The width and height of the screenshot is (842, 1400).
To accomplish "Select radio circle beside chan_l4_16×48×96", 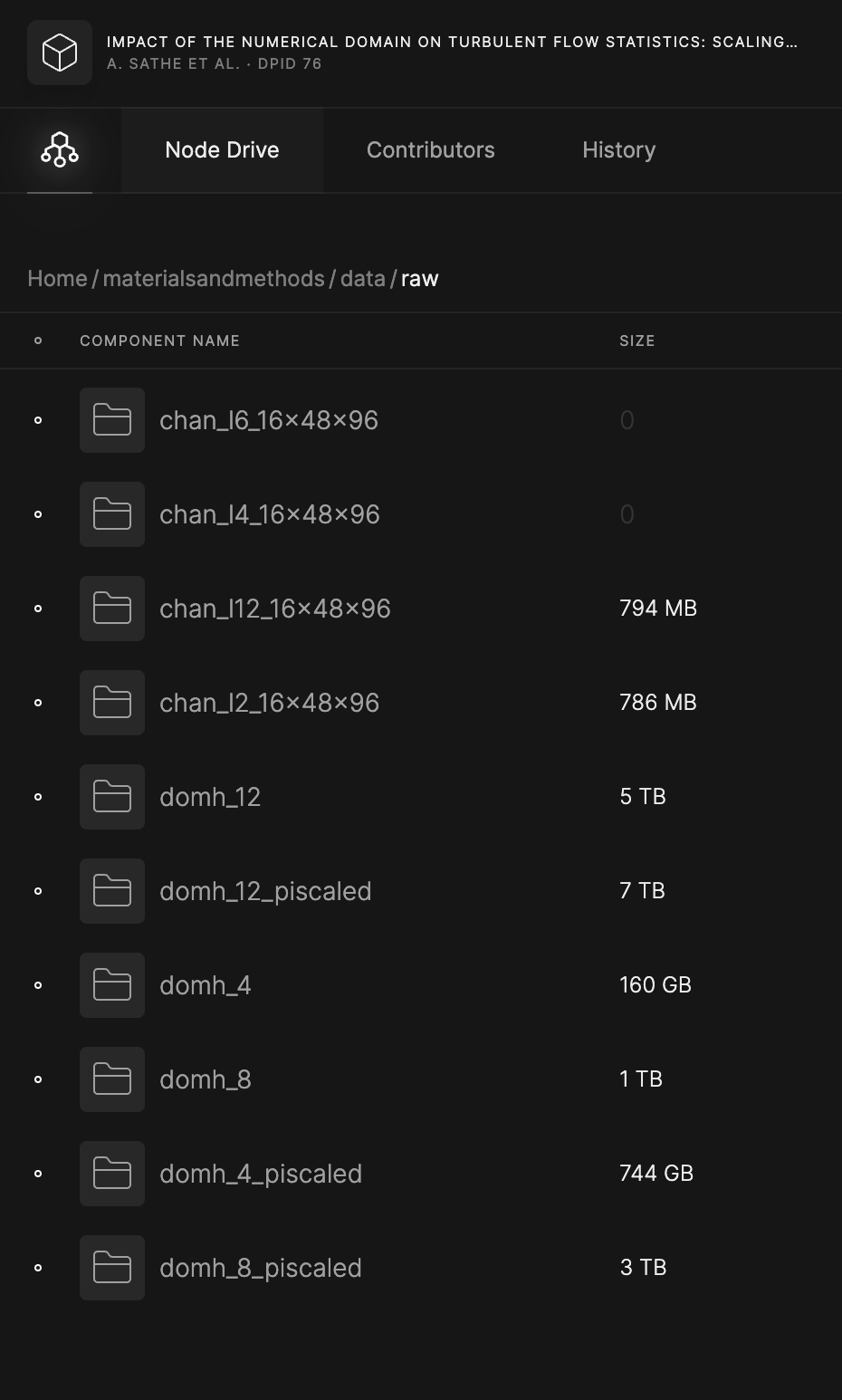I will click(x=38, y=514).
